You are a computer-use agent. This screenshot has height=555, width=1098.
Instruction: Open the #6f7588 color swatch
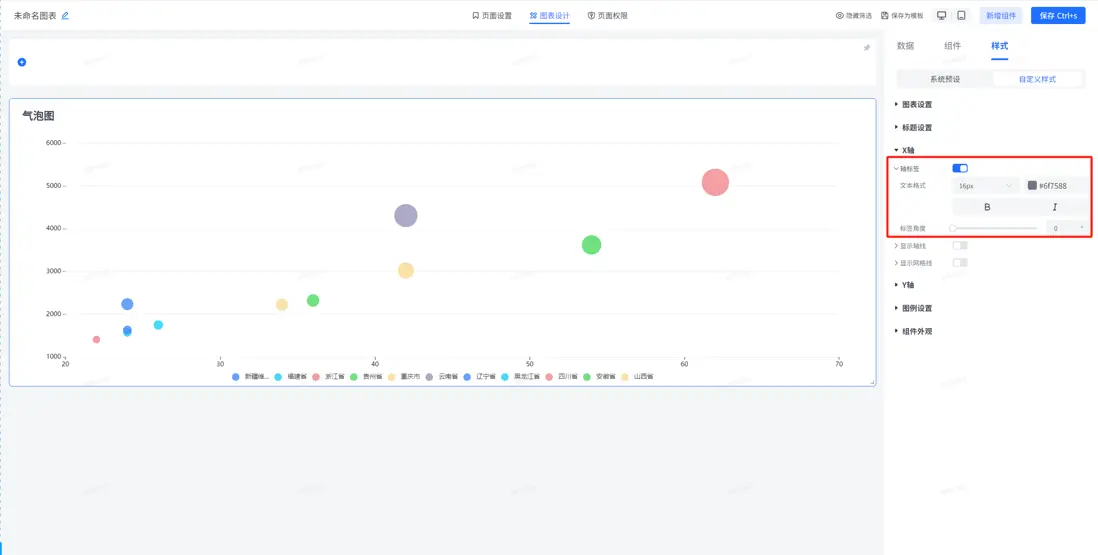(1032, 185)
